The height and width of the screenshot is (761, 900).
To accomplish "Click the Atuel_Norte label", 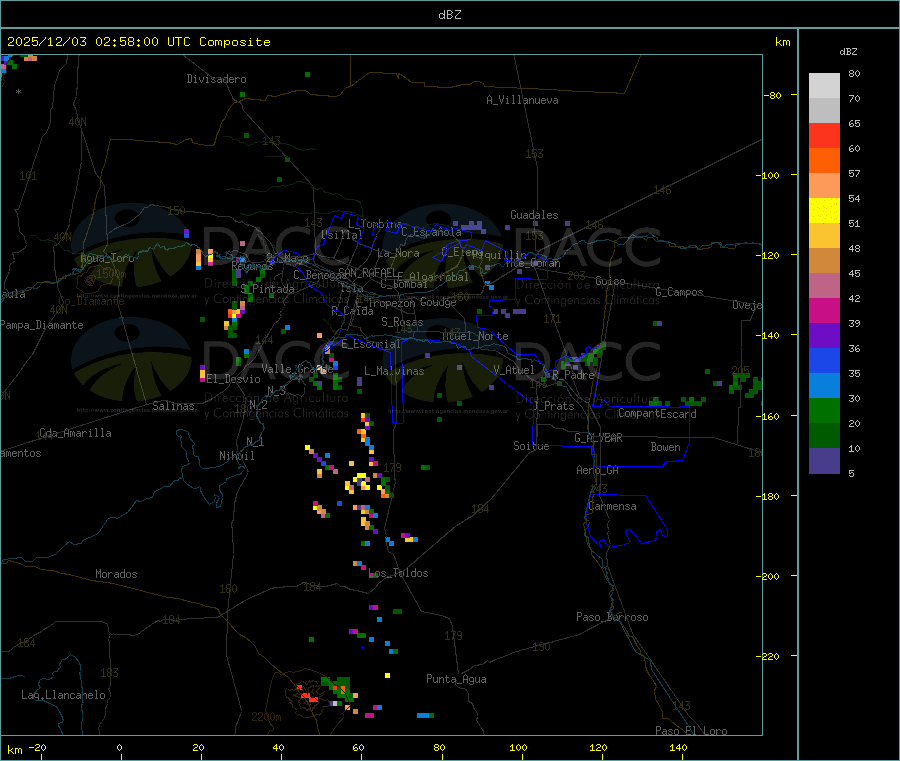I will [x=475, y=336].
